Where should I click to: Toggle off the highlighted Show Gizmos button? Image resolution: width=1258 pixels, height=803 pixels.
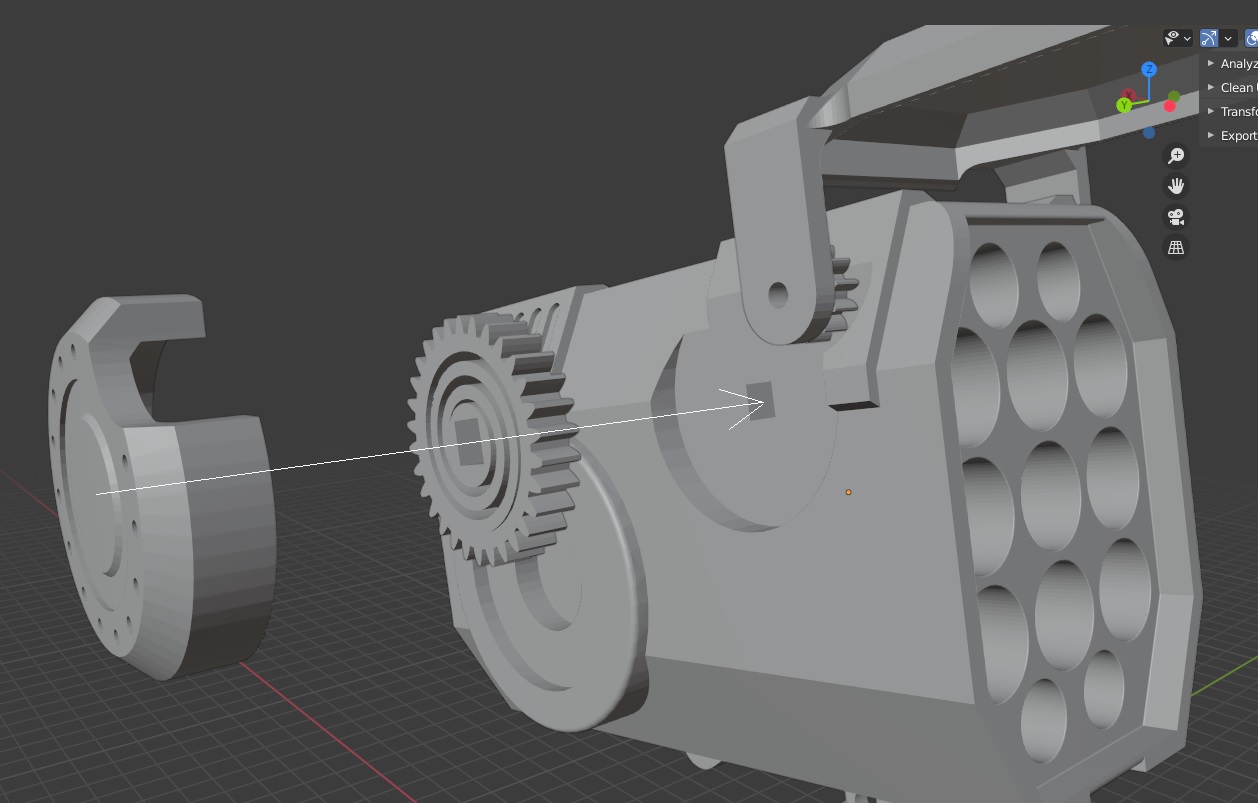coord(1207,37)
